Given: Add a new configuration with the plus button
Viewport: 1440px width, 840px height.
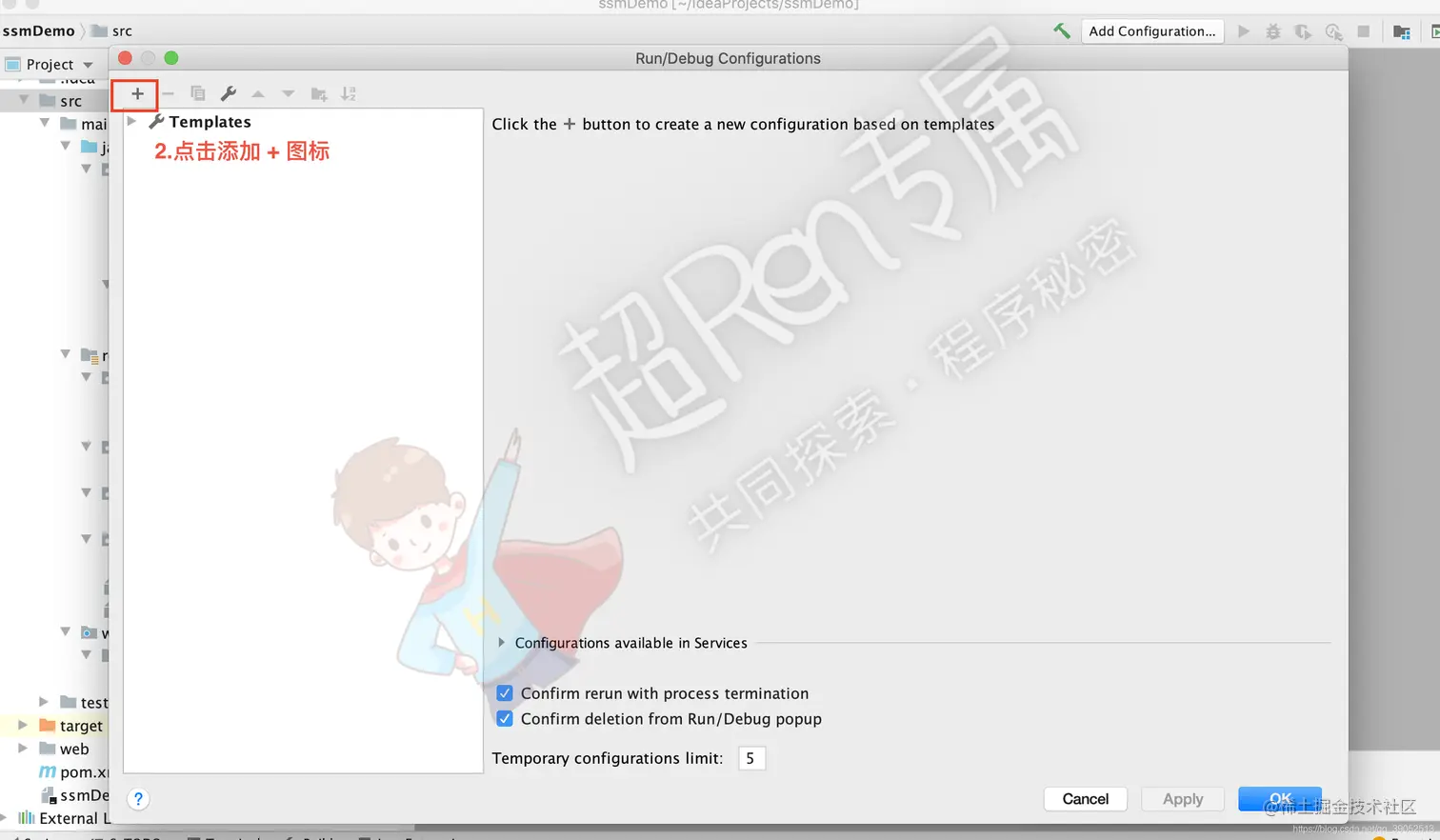Looking at the screenshot, I should coord(137,93).
